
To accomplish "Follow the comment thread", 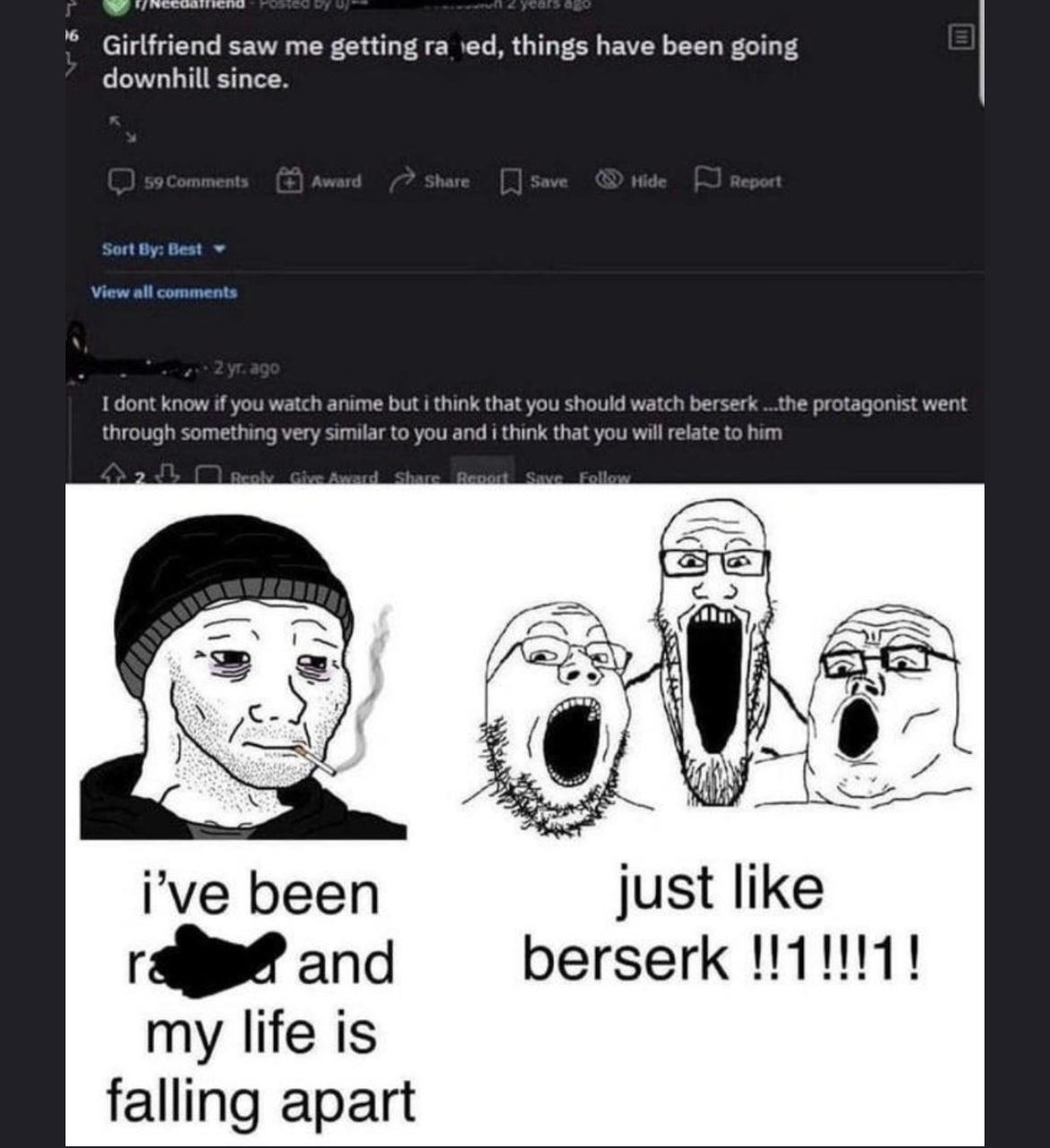I will (x=605, y=477).
